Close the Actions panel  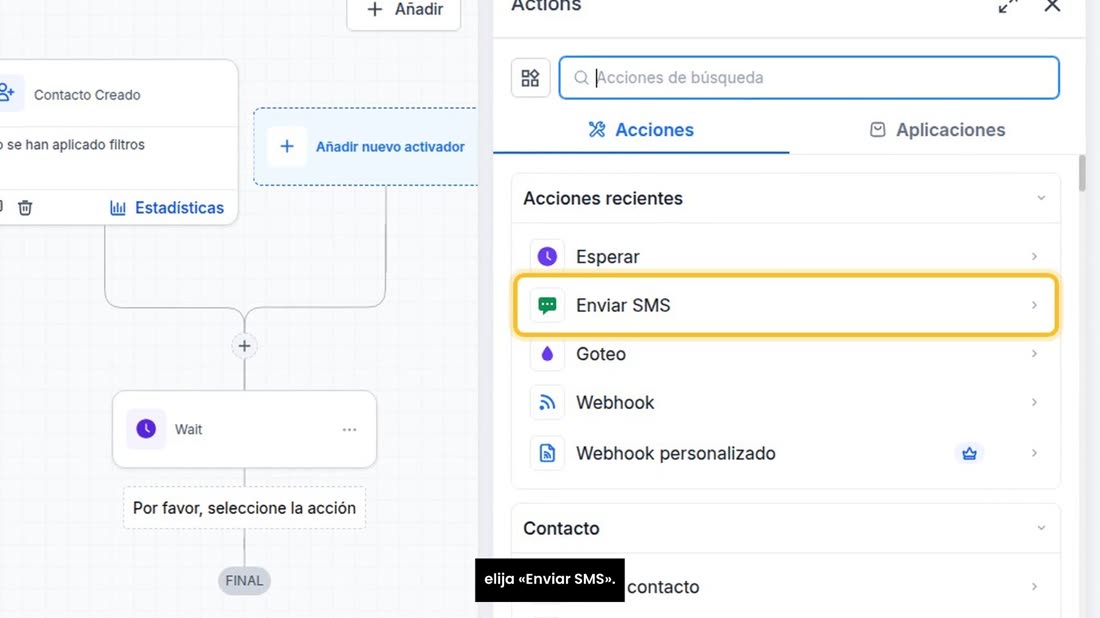point(1052,6)
